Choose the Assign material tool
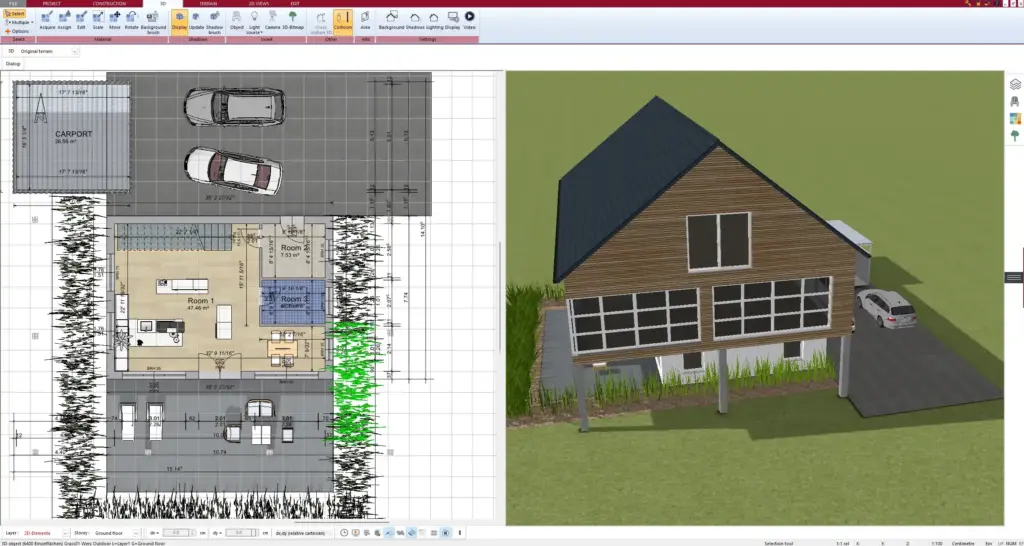Screen dimensions: 1024x546 (64, 20)
